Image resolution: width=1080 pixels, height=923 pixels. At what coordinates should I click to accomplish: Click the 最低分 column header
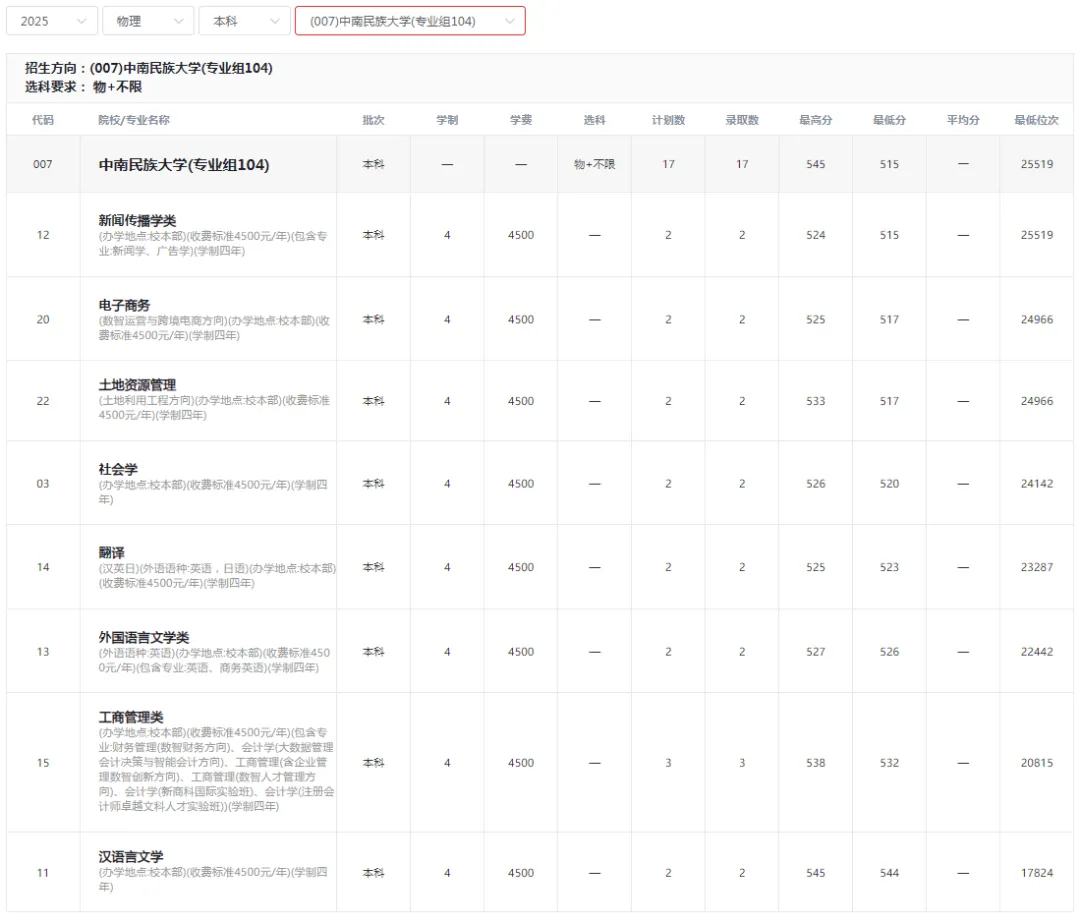(x=889, y=120)
